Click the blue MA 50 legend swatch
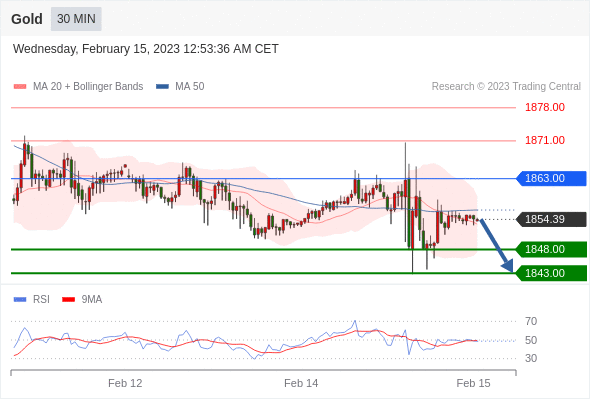This screenshot has width=590, height=400. tap(162, 87)
